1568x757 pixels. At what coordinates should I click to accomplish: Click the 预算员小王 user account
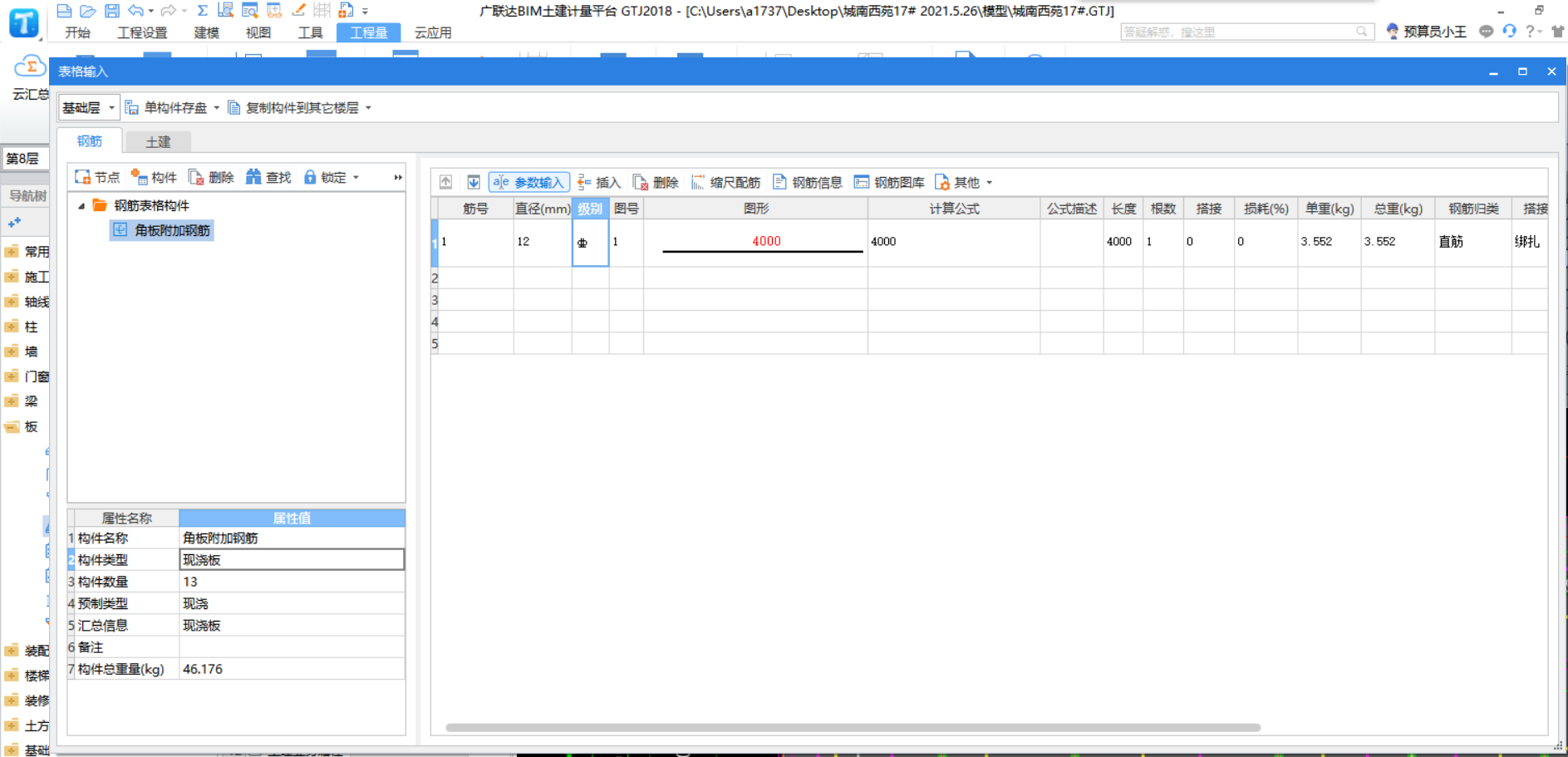pyautogui.click(x=1426, y=32)
